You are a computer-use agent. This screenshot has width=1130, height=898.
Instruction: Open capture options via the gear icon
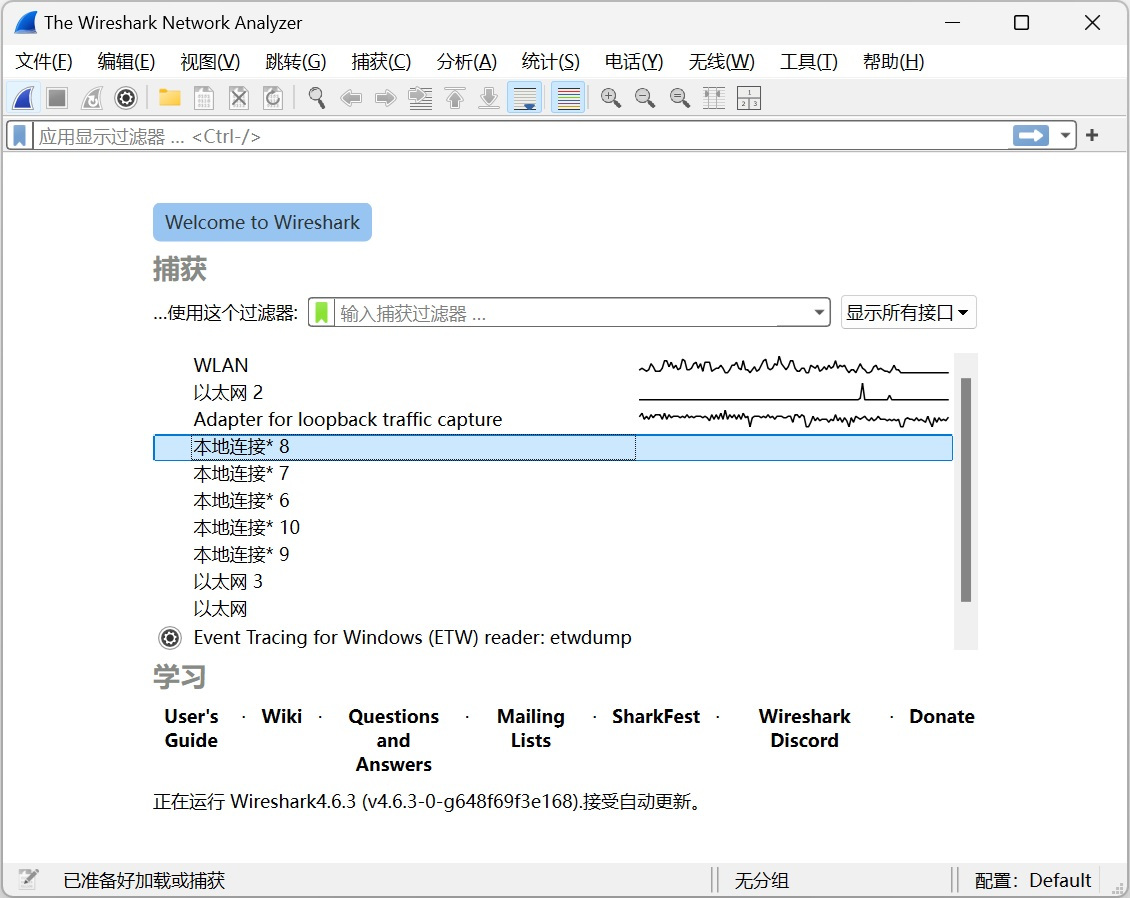pos(125,97)
